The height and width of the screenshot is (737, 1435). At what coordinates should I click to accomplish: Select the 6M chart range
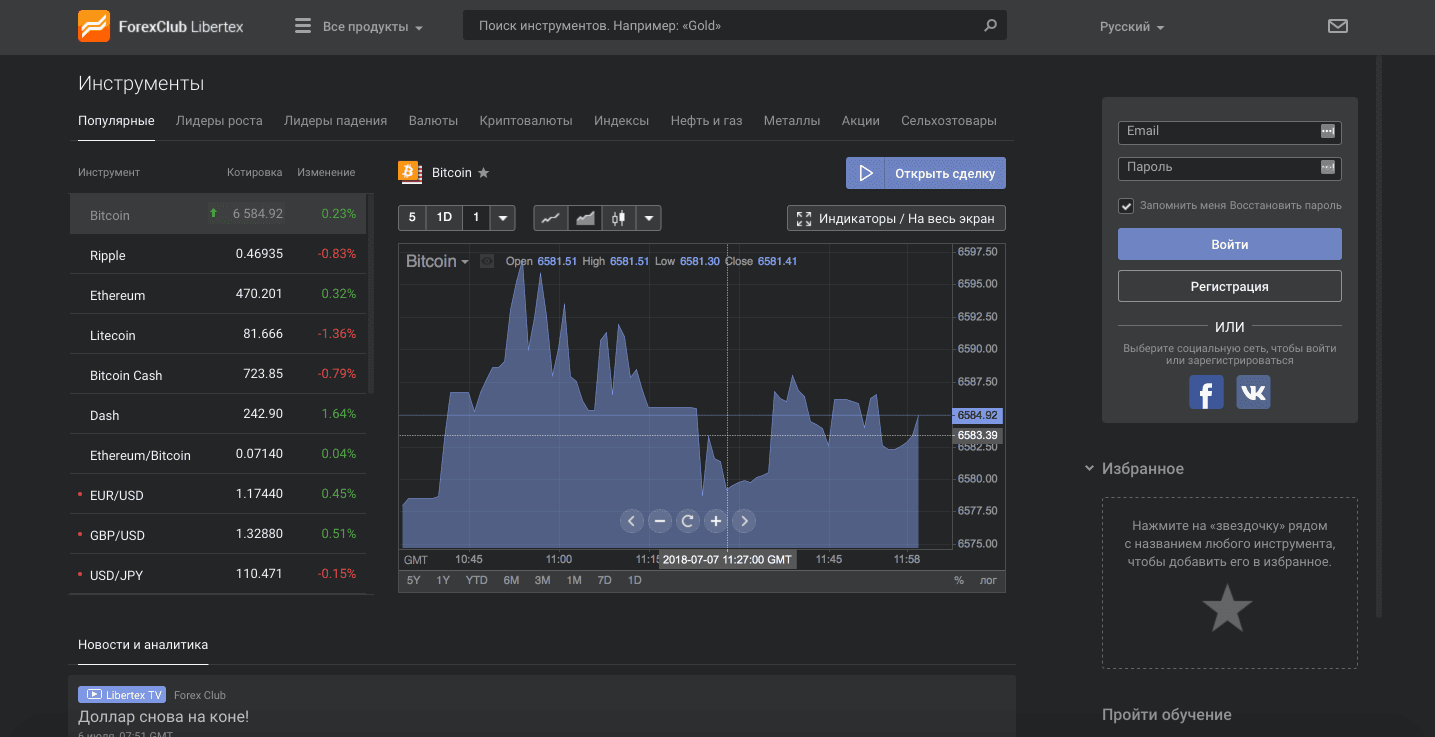[511, 580]
